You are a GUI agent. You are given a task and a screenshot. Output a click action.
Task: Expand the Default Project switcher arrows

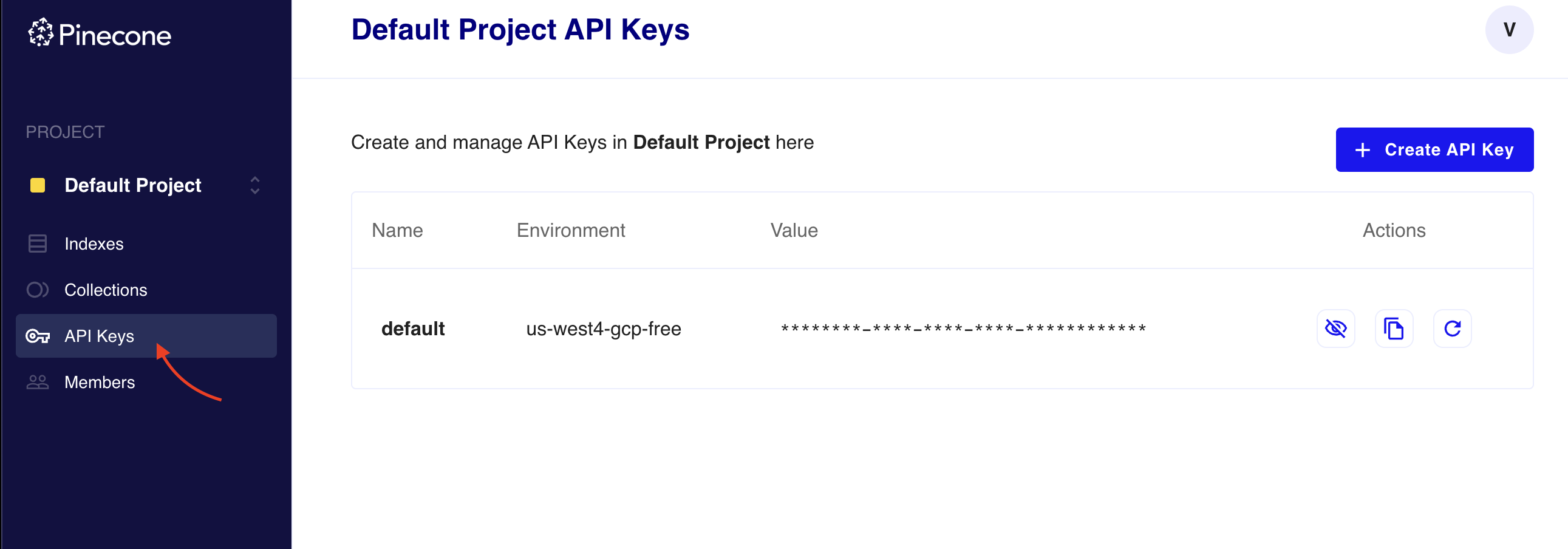click(255, 185)
